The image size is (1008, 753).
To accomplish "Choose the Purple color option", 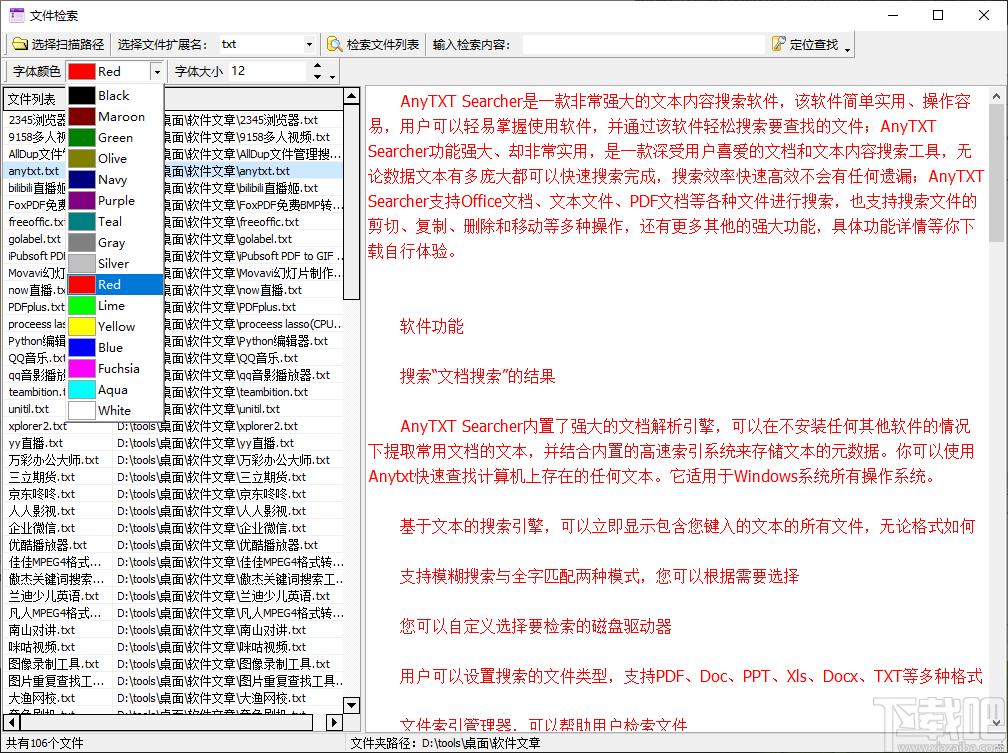I will pyautogui.click(x=115, y=201).
